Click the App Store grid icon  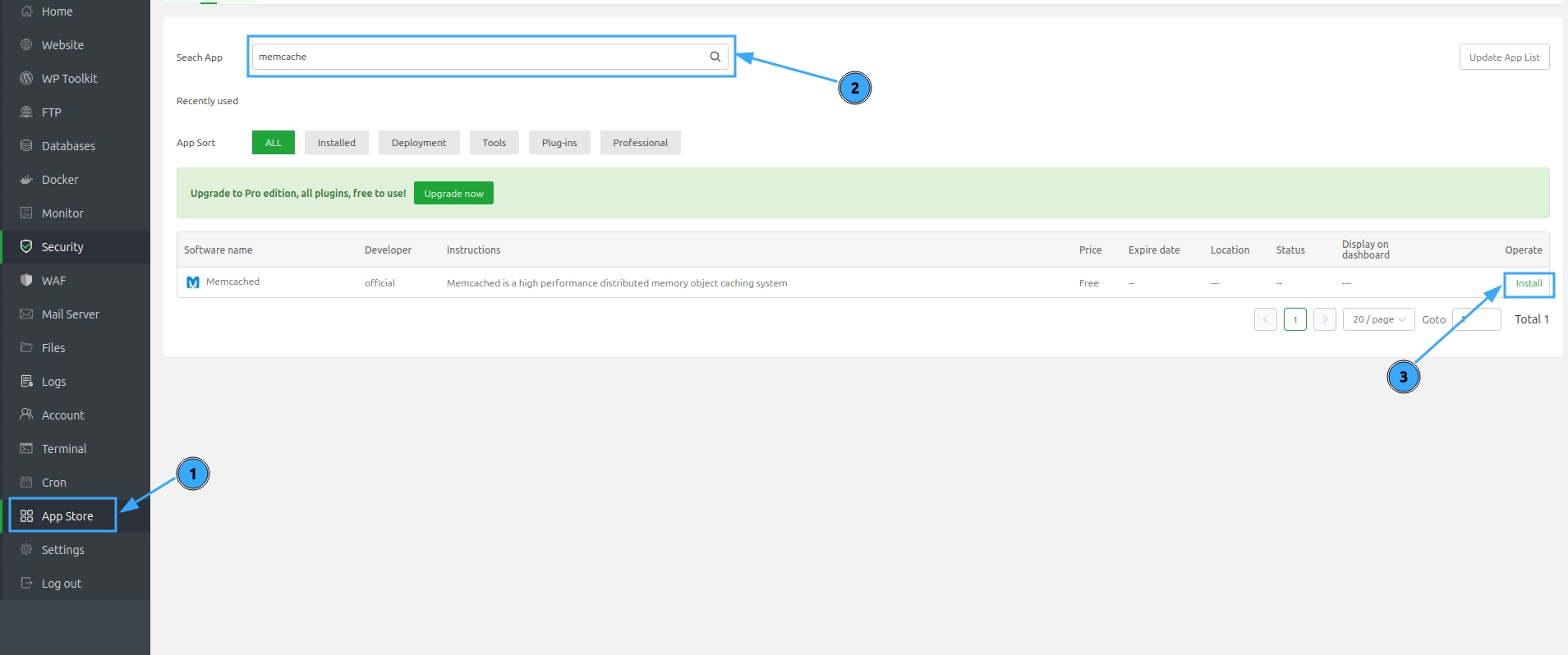coord(26,516)
